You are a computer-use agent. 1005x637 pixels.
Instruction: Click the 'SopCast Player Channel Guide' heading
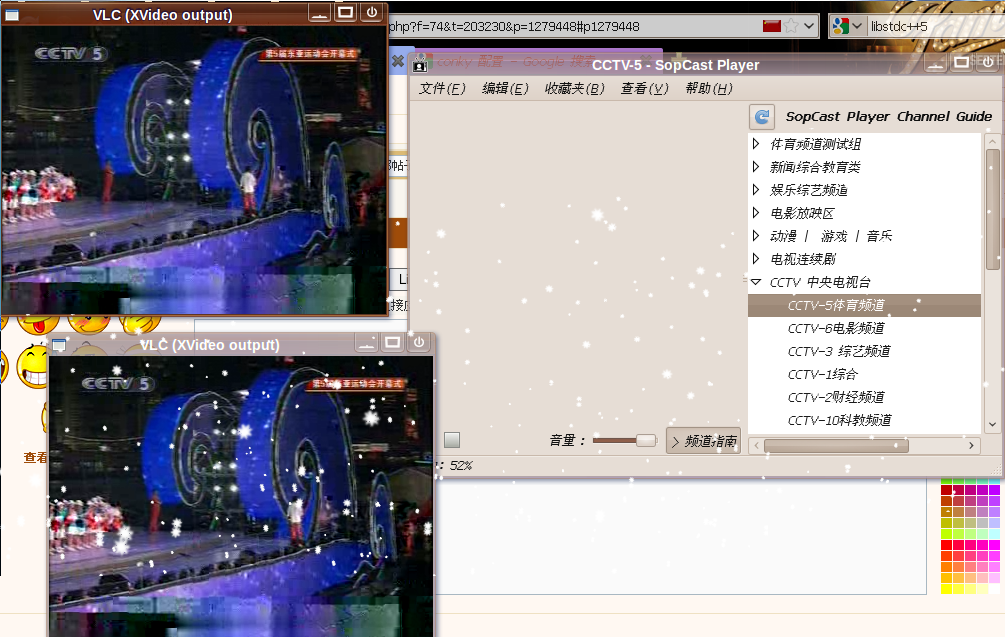coord(888,117)
